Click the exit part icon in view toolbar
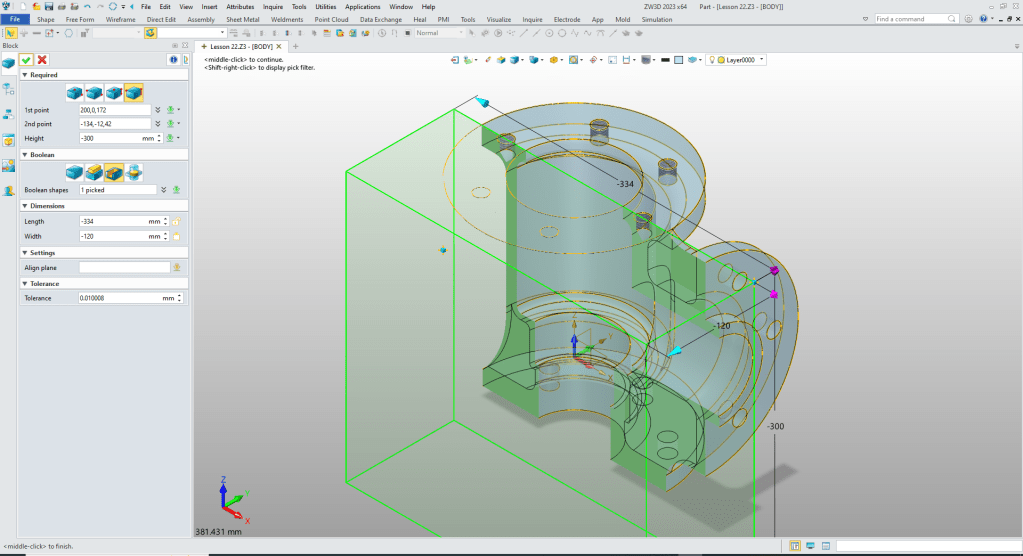The width and height of the screenshot is (1023, 556). click(456, 60)
